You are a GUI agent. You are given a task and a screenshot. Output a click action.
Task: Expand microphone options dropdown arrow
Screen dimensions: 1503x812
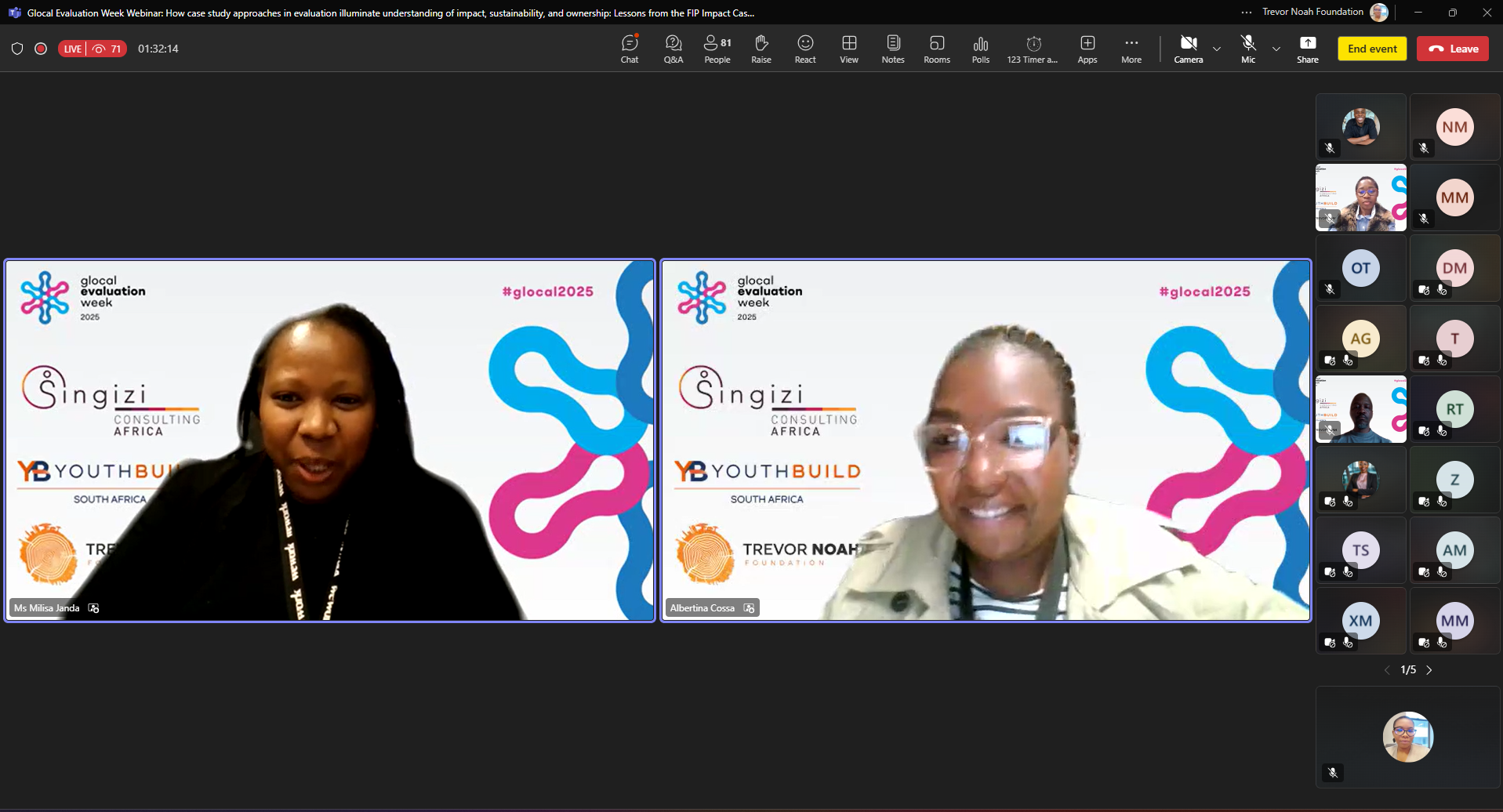coord(1276,49)
